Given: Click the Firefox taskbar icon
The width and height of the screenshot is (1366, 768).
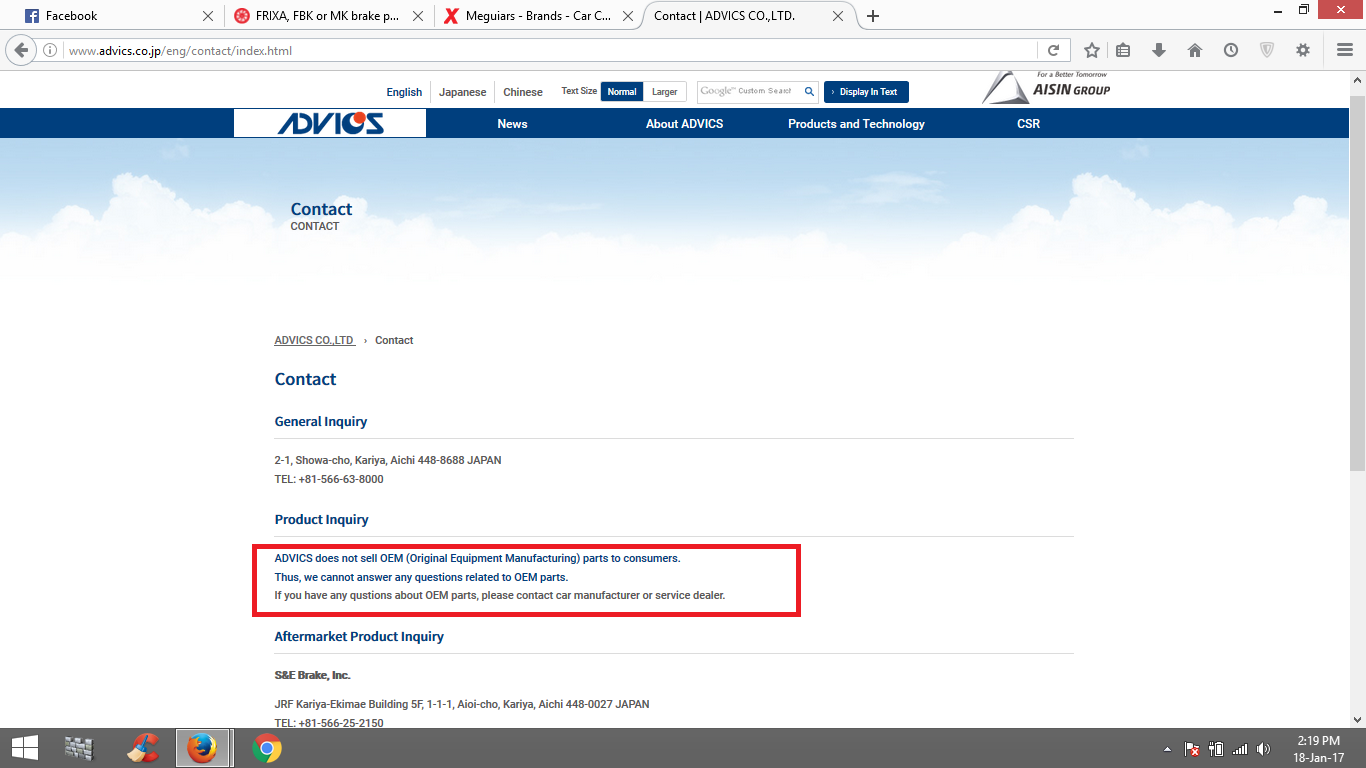Looking at the screenshot, I should [203, 748].
